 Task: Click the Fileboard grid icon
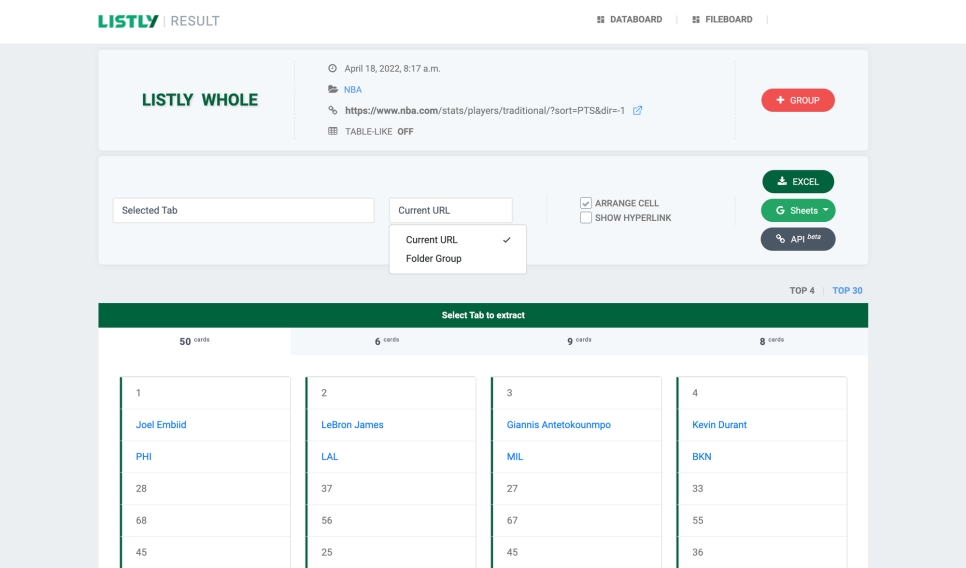(696, 20)
